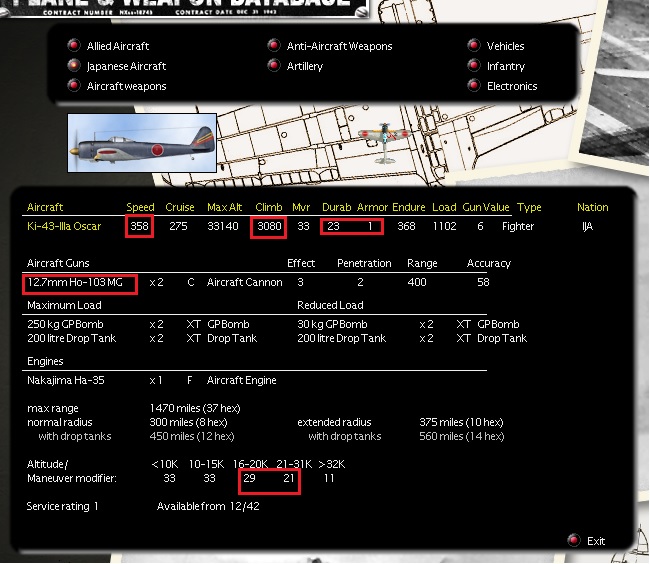Click the Aircraft Engine label

coord(241,380)
